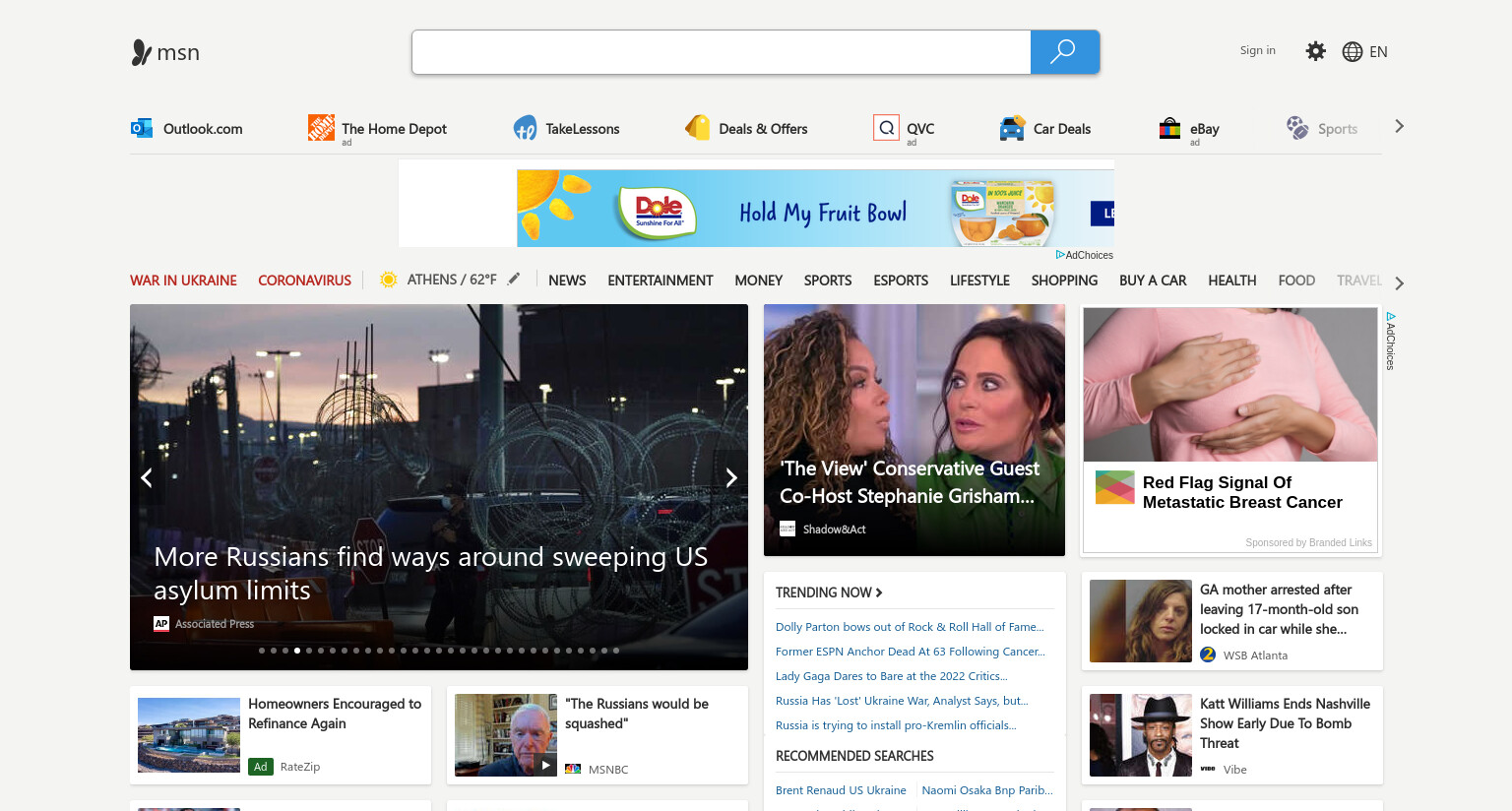Viewport: 1512px width, 811px height.
Task: Open the Lifestyle tab
Action: point(979,281)
